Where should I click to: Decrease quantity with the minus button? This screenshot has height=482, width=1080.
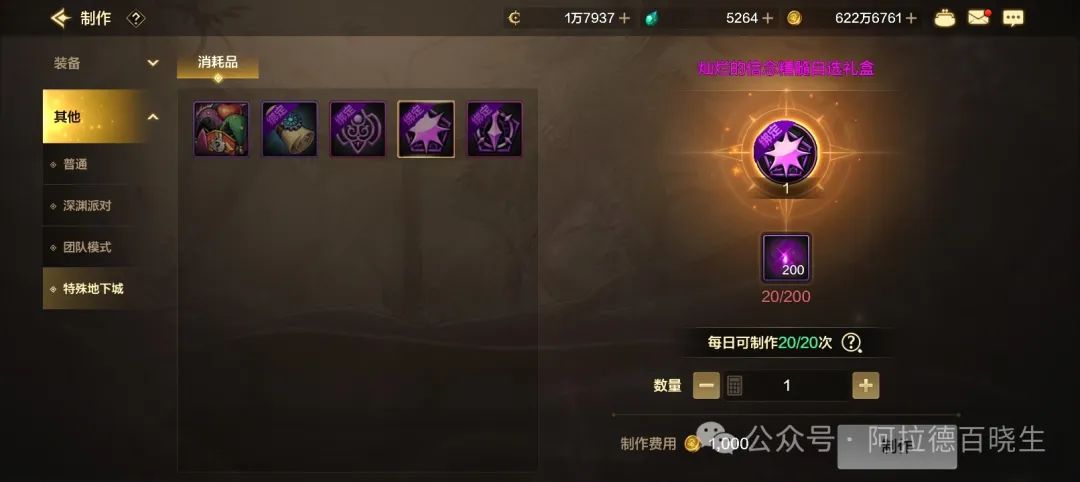(x=706, y=386)
